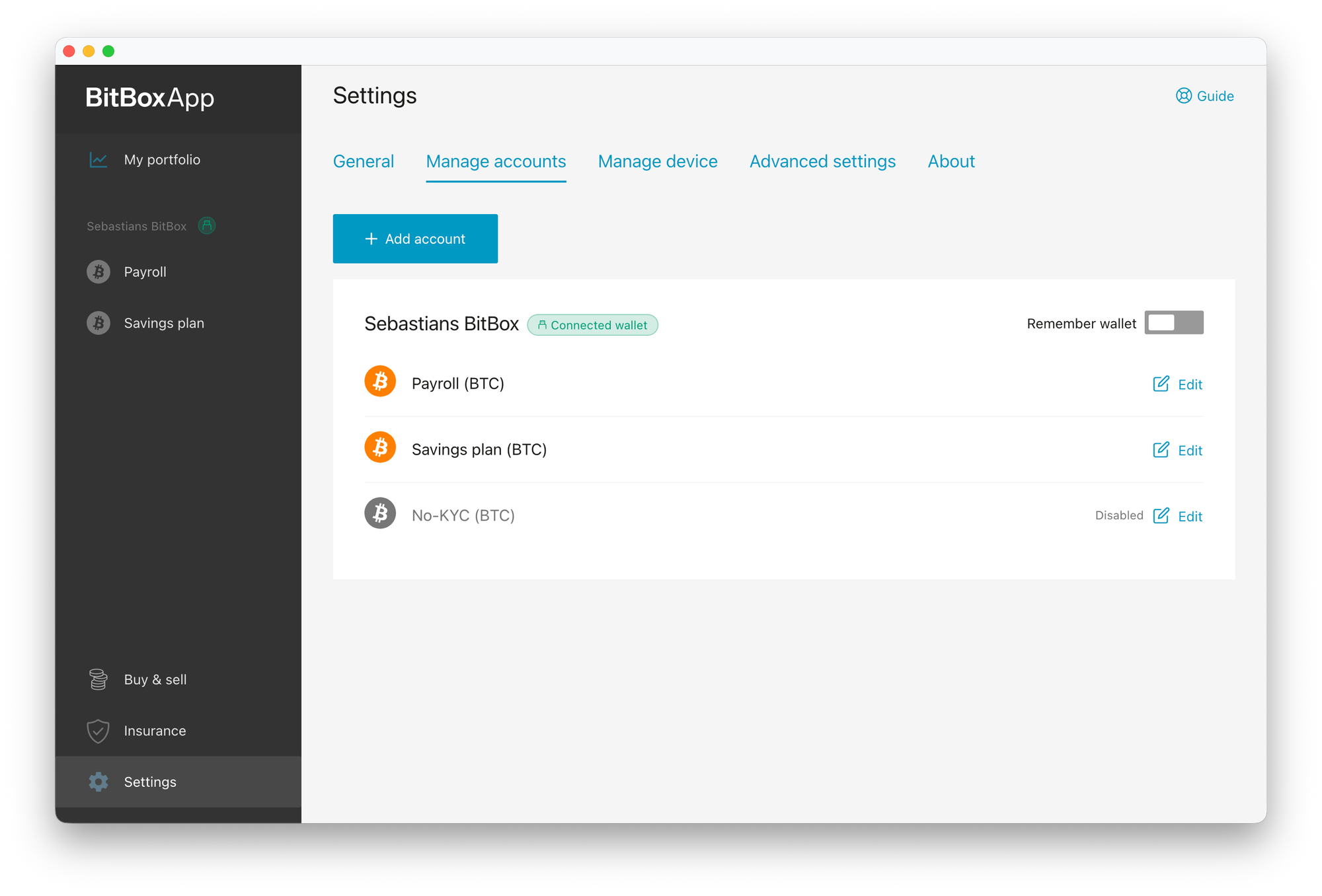Click the Settings gear icon in sidebar

(x=98, y=782)
